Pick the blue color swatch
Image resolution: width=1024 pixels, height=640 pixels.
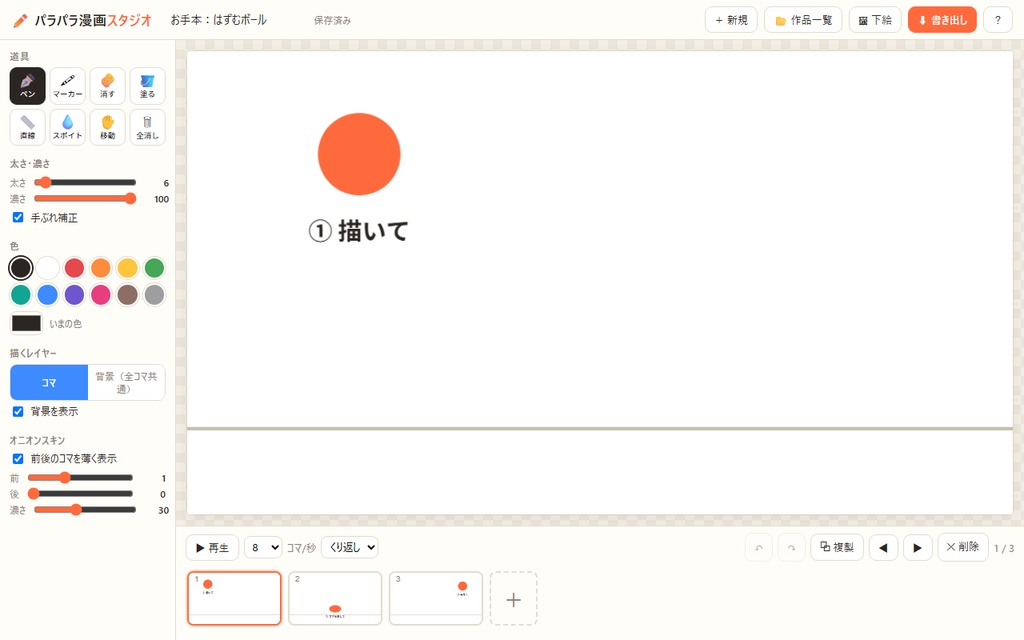coord(48,295)
